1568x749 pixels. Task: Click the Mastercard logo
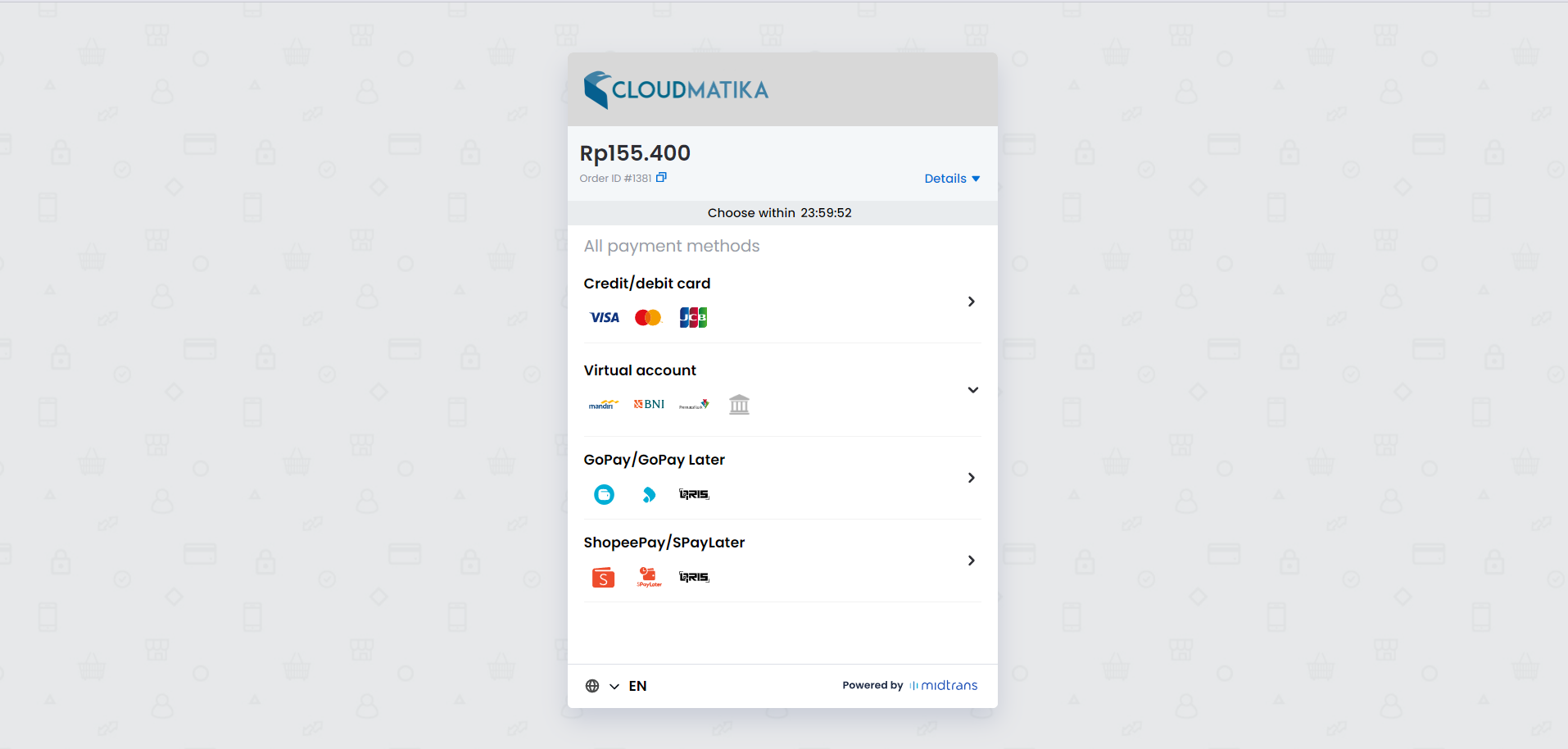[648, 318]
